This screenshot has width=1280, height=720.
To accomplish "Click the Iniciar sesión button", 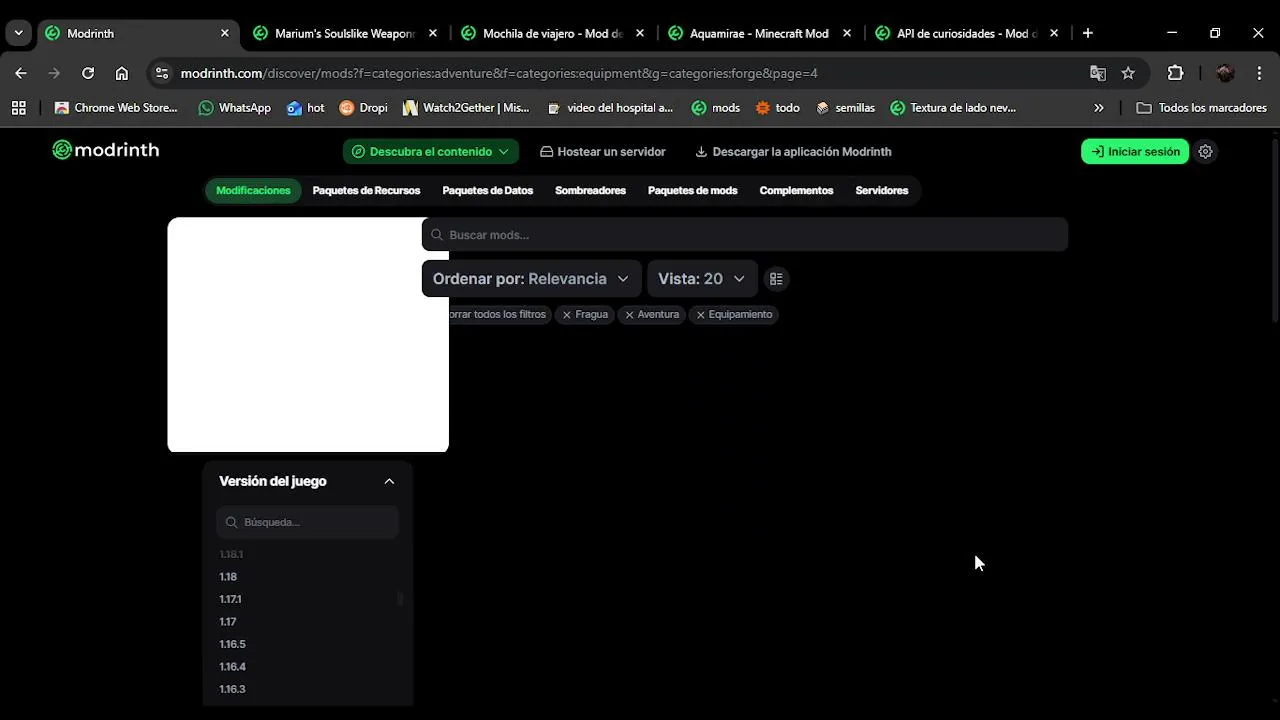I will (x=1135, y=152).
